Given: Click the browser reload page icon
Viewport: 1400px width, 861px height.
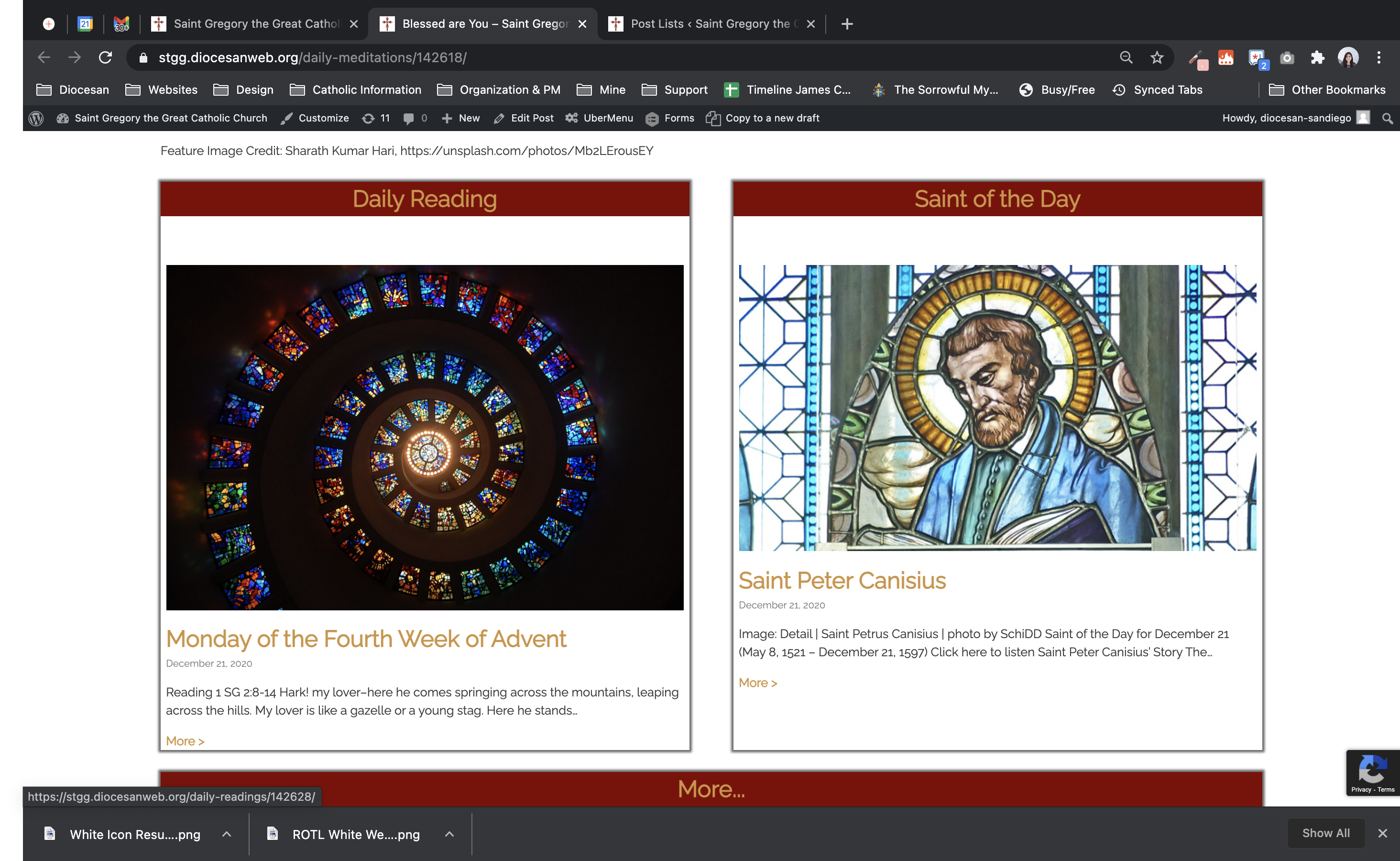Looking at the screenshot, I should tap(105, 57).
